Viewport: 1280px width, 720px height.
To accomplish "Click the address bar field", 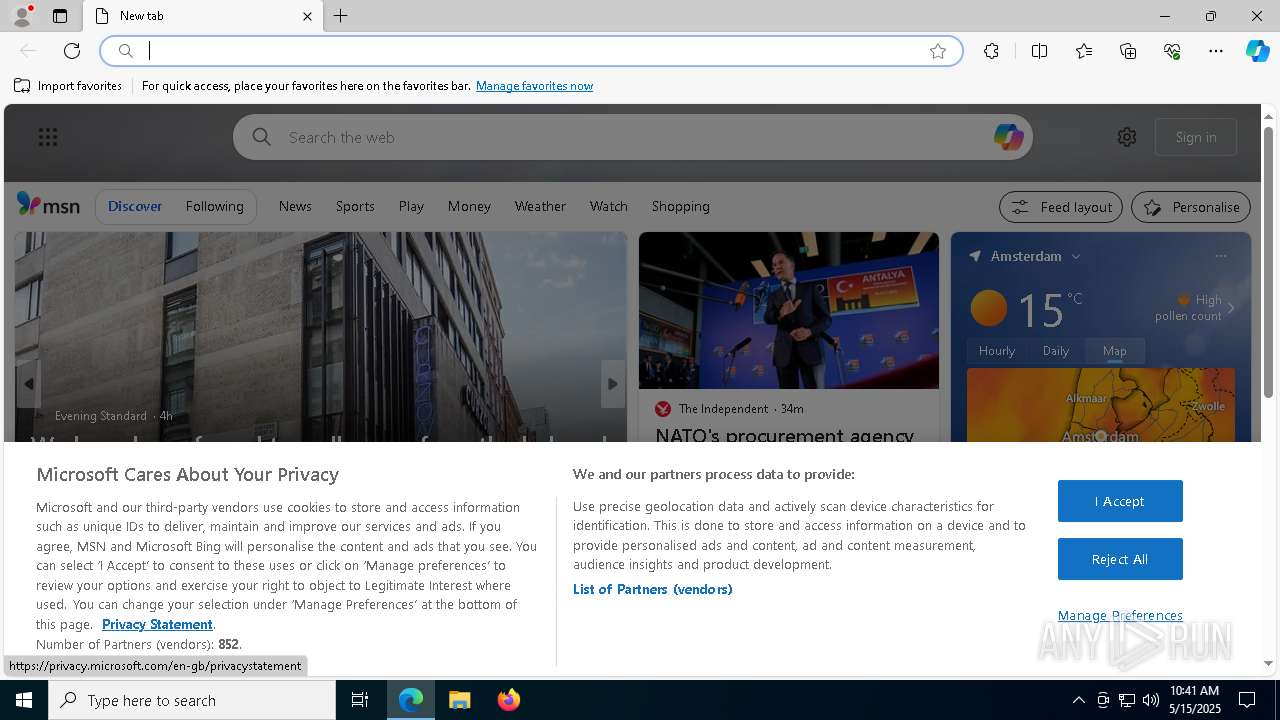I will coord(530,51).
